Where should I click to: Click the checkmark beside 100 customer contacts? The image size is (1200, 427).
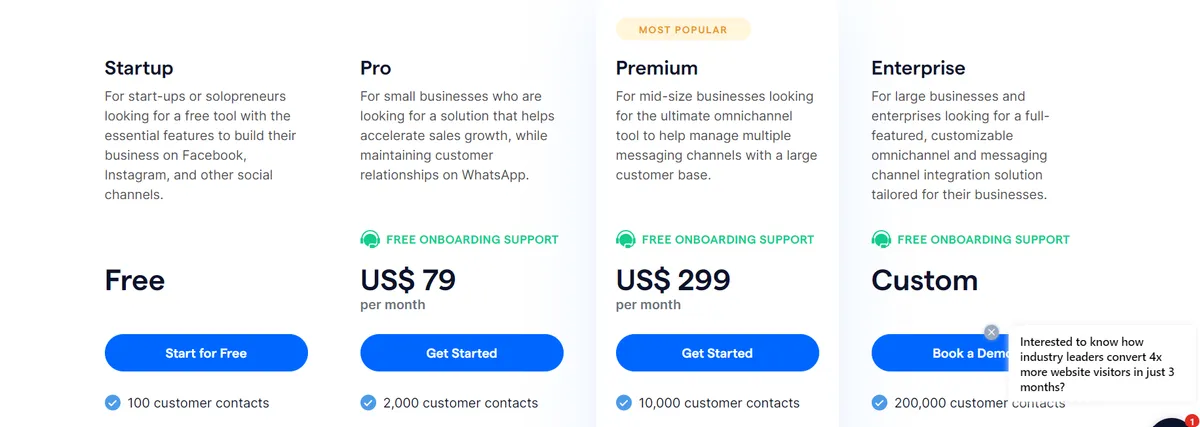113,403
